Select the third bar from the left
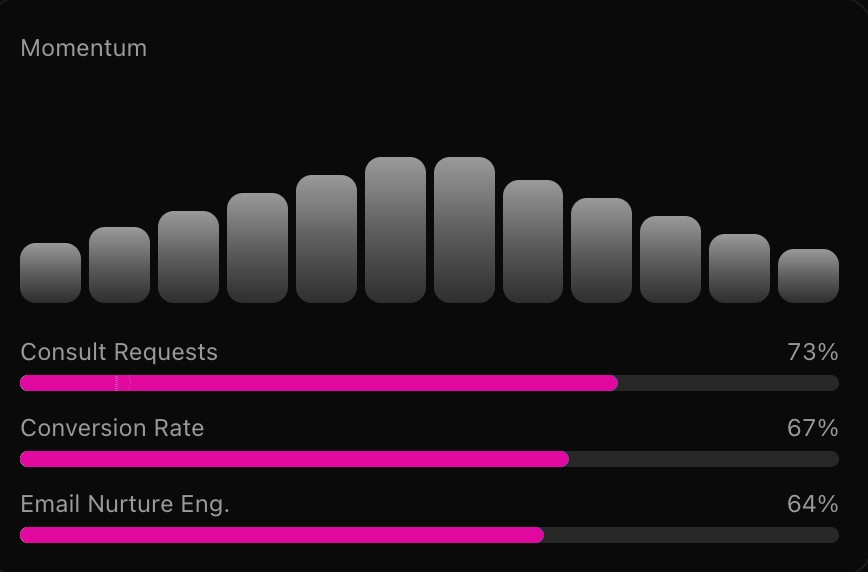 tap(188, 257)
